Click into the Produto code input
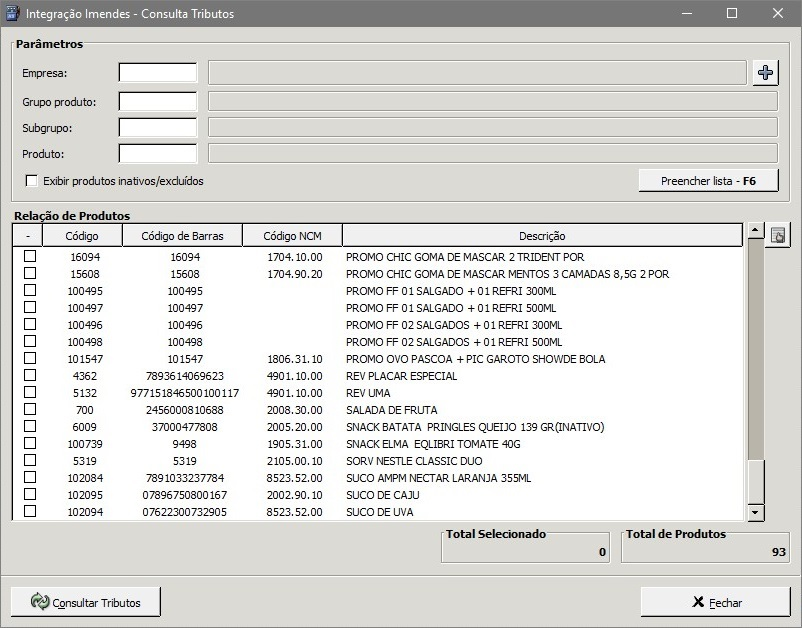The width and height of the screenshot is (802, 628). point(158,153)
